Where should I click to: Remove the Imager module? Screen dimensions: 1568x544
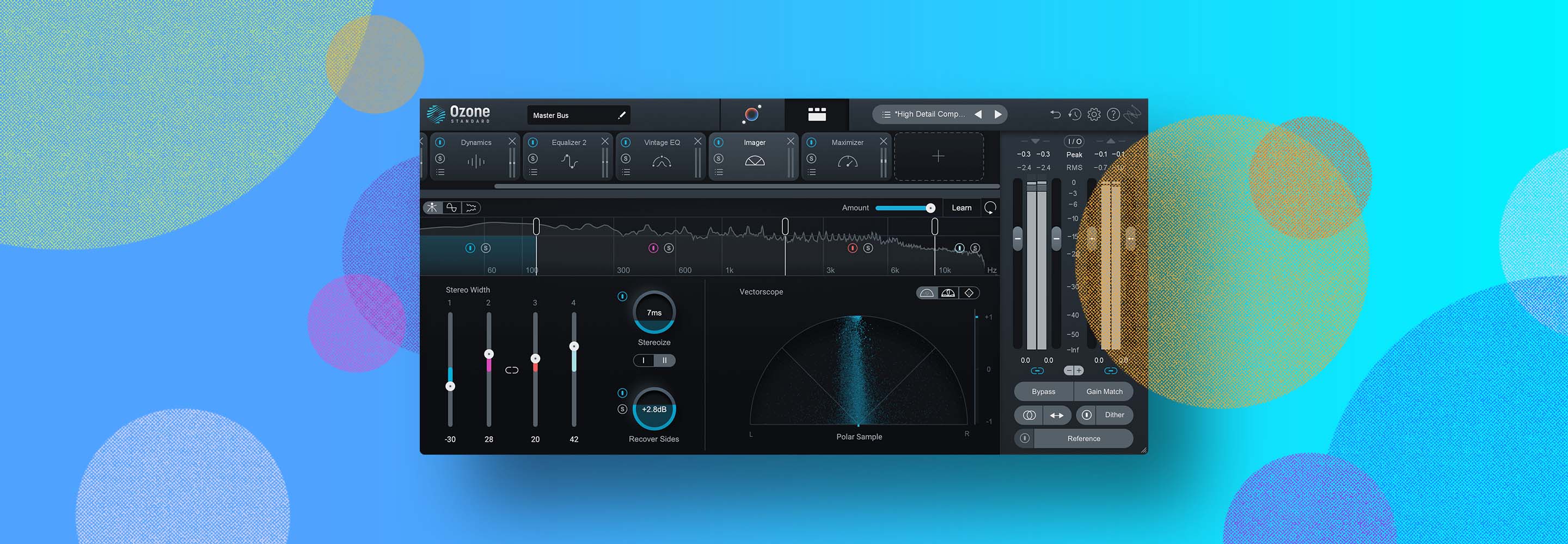[790, 141]
